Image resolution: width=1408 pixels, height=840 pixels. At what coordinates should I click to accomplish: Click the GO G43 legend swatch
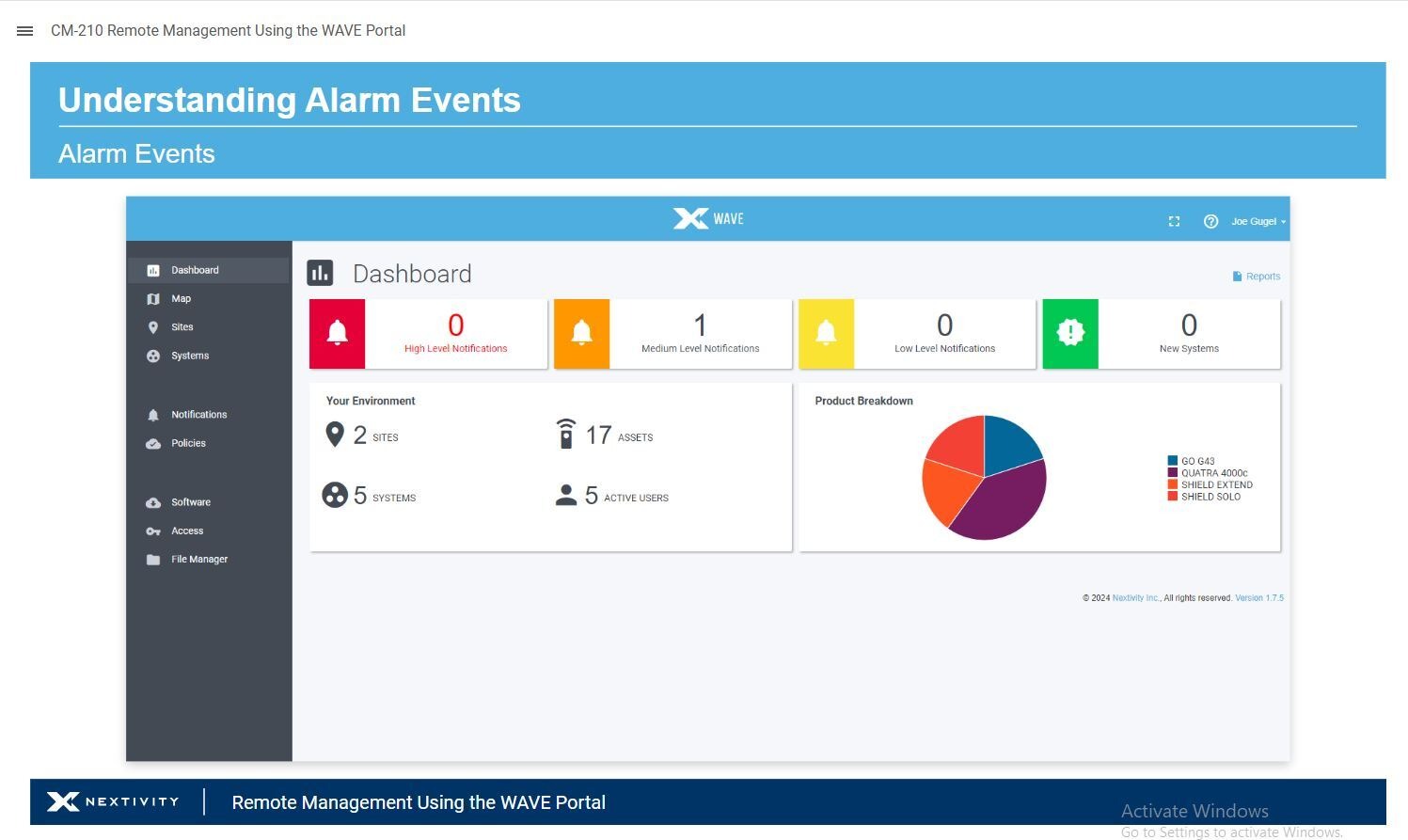(x=1173, y=461)
